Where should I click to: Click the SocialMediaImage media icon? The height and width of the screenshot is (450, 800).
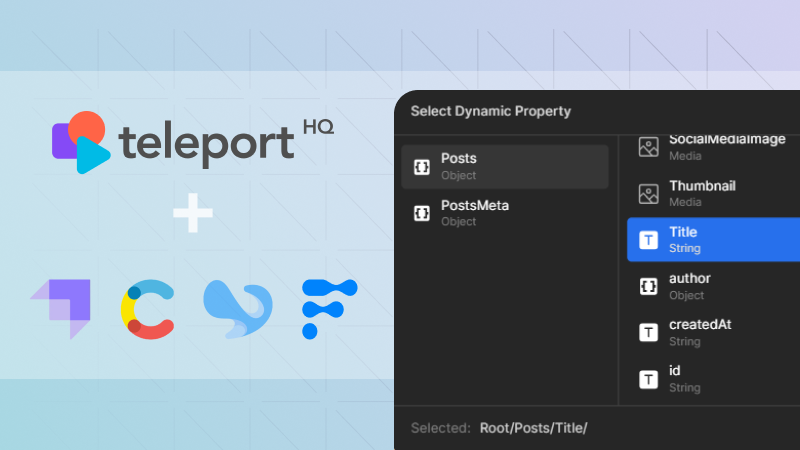648,147
